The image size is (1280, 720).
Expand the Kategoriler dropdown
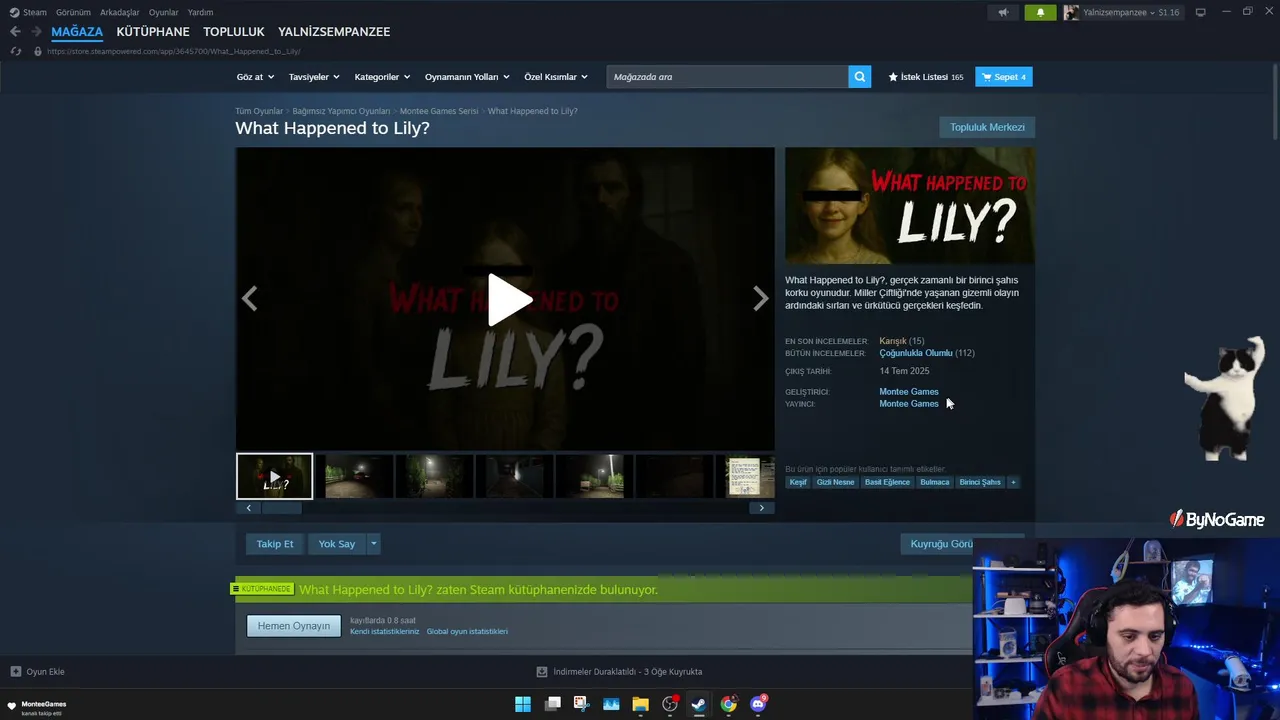(382, 77)
